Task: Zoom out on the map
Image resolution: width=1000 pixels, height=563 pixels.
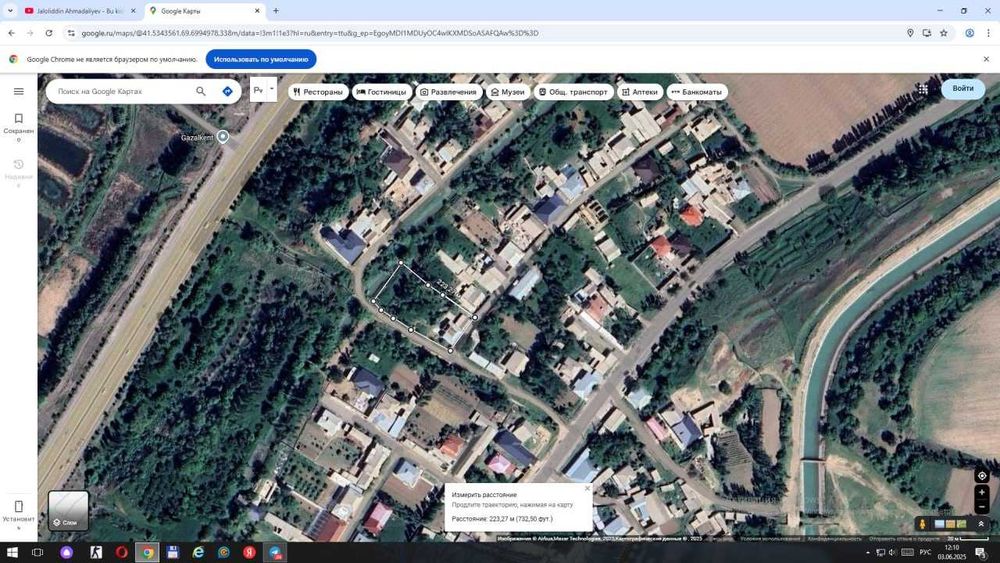Action: [x=982, y=507]
